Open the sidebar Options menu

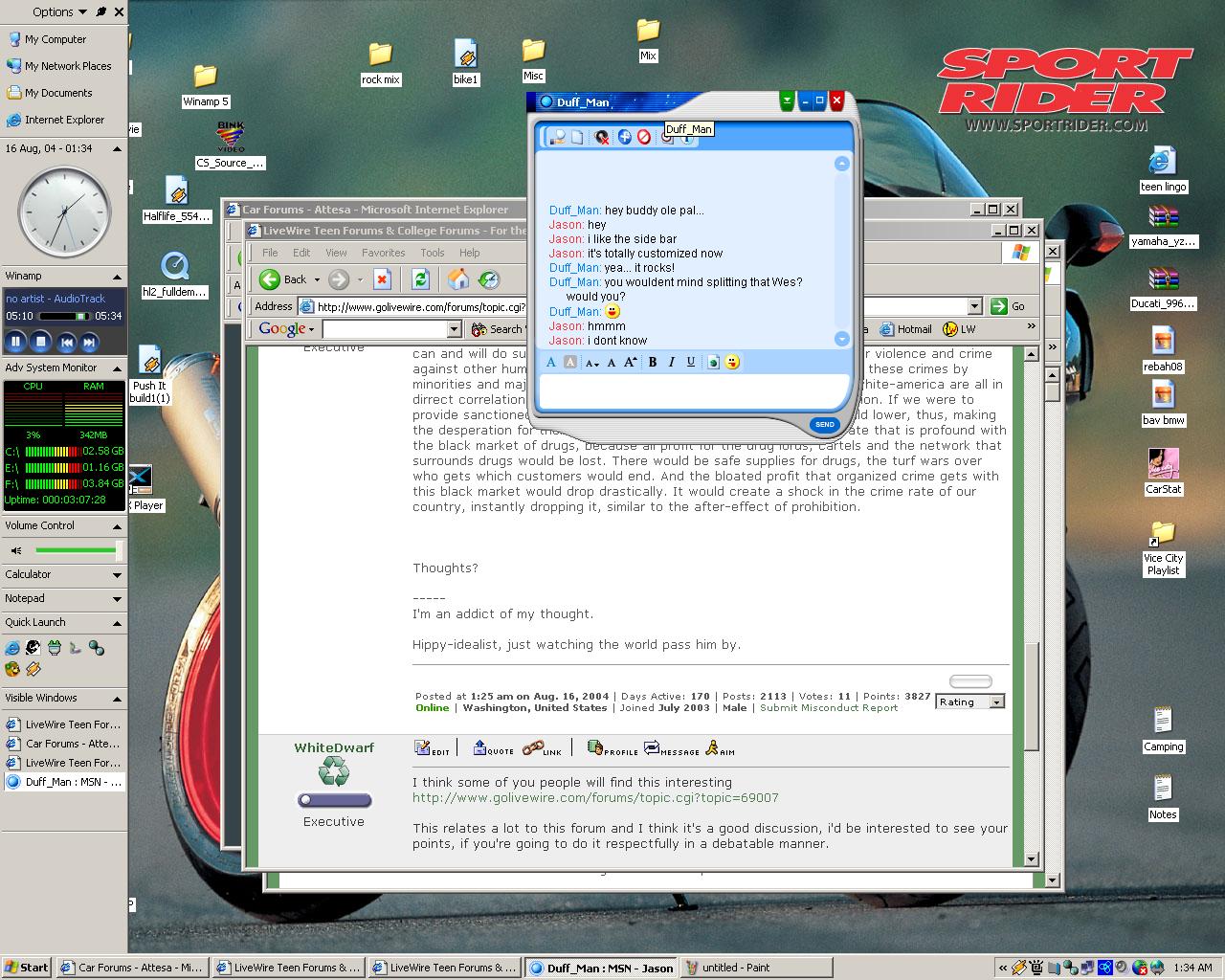coord(59,11)
